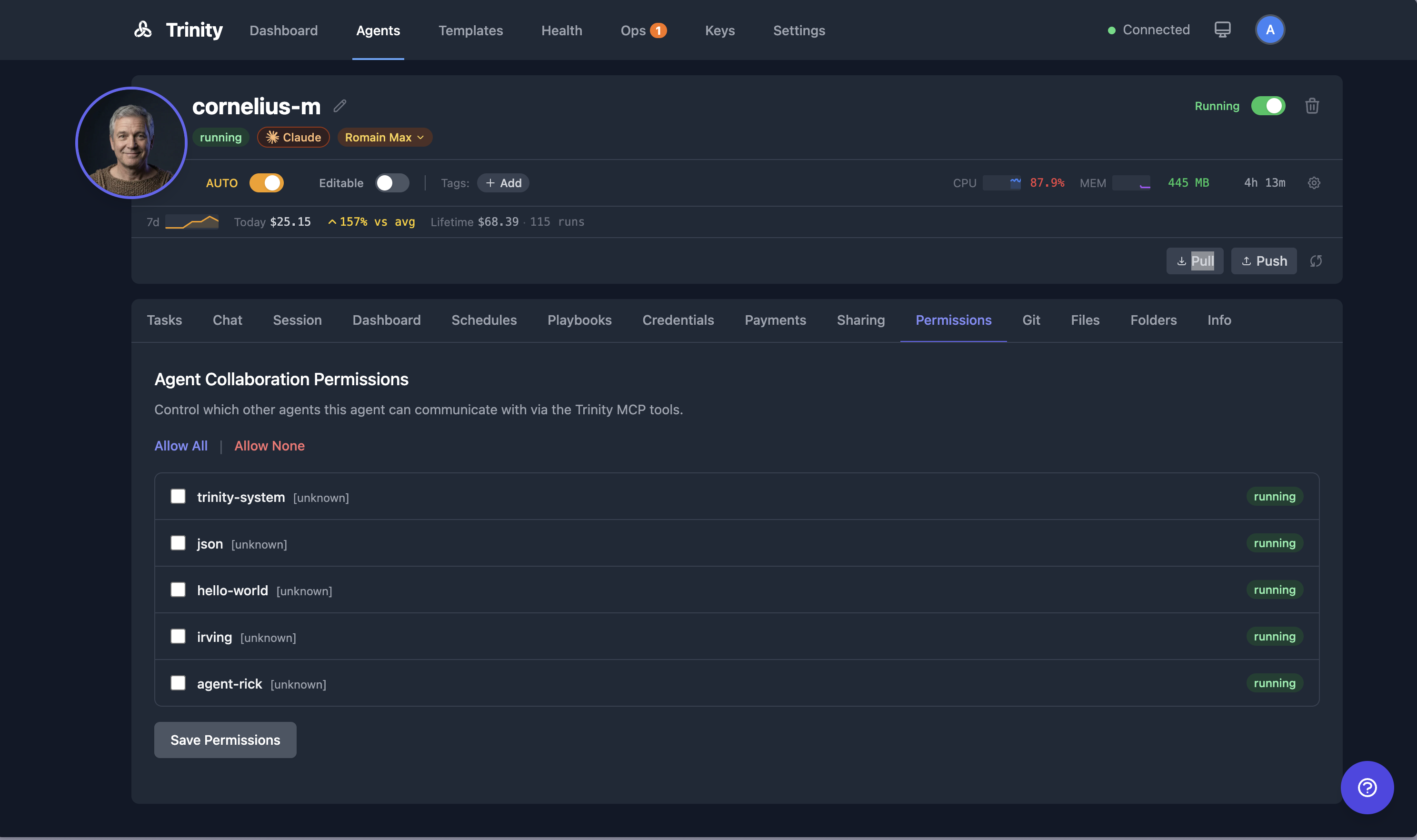Open the Health nav item
This screenshot has width=1417, height=840.
pos(561,30)
